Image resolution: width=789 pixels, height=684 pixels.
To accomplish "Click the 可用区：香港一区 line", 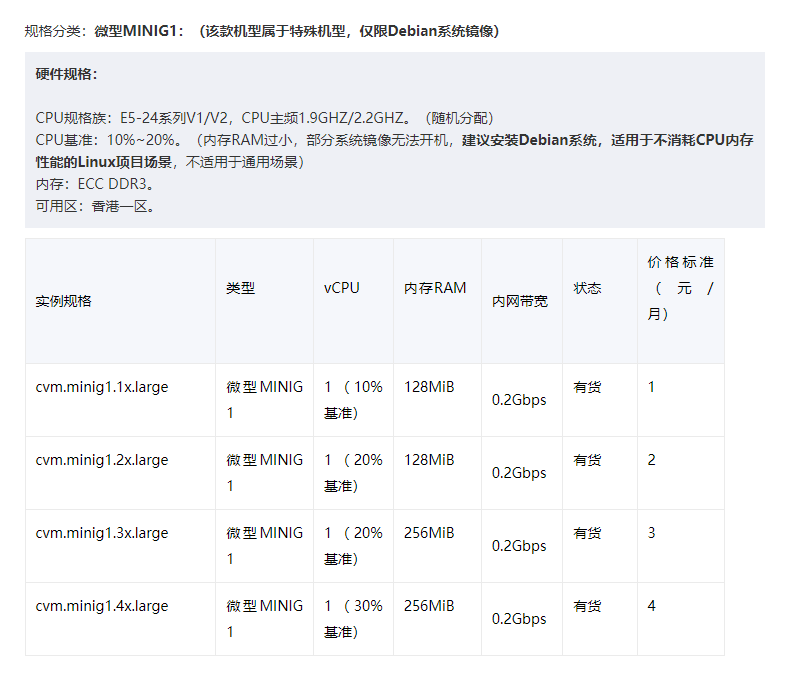I will (95, 206).
